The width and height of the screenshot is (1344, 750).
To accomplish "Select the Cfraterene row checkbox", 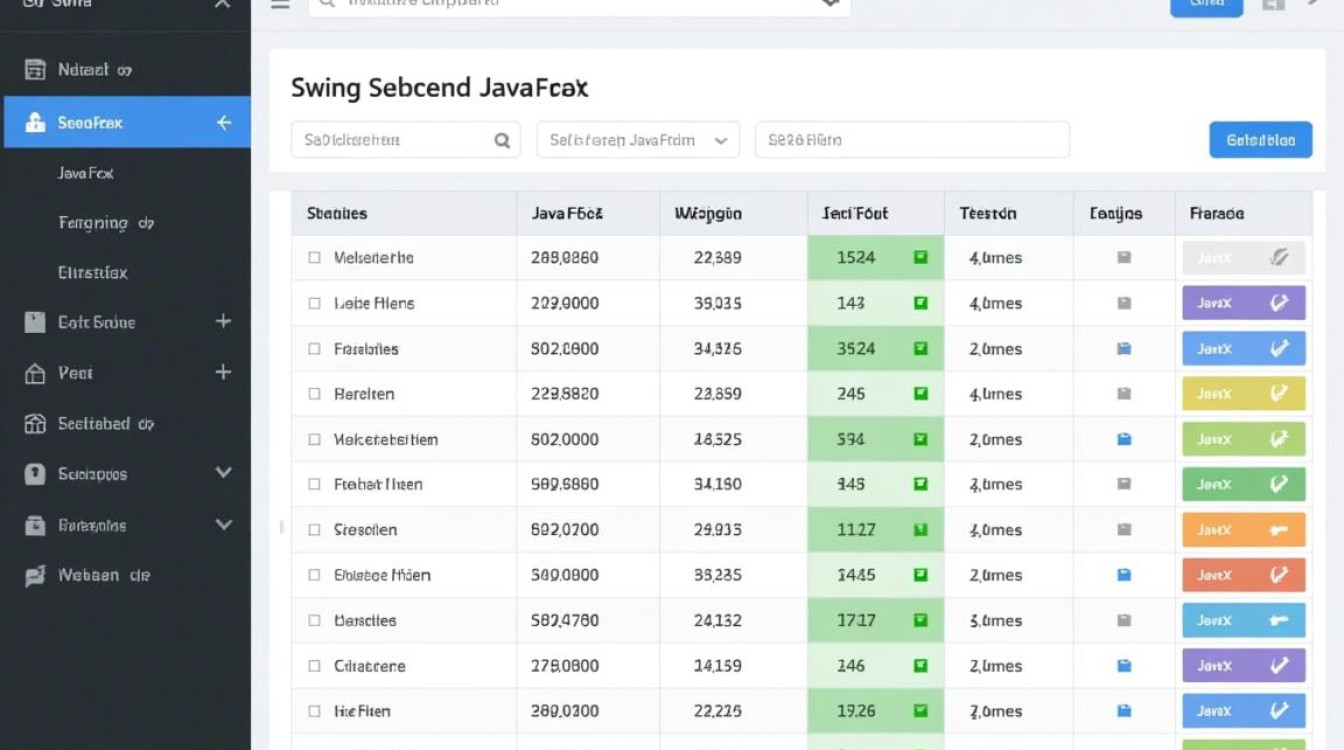I will pyautogui.click(x=314, y=666).
